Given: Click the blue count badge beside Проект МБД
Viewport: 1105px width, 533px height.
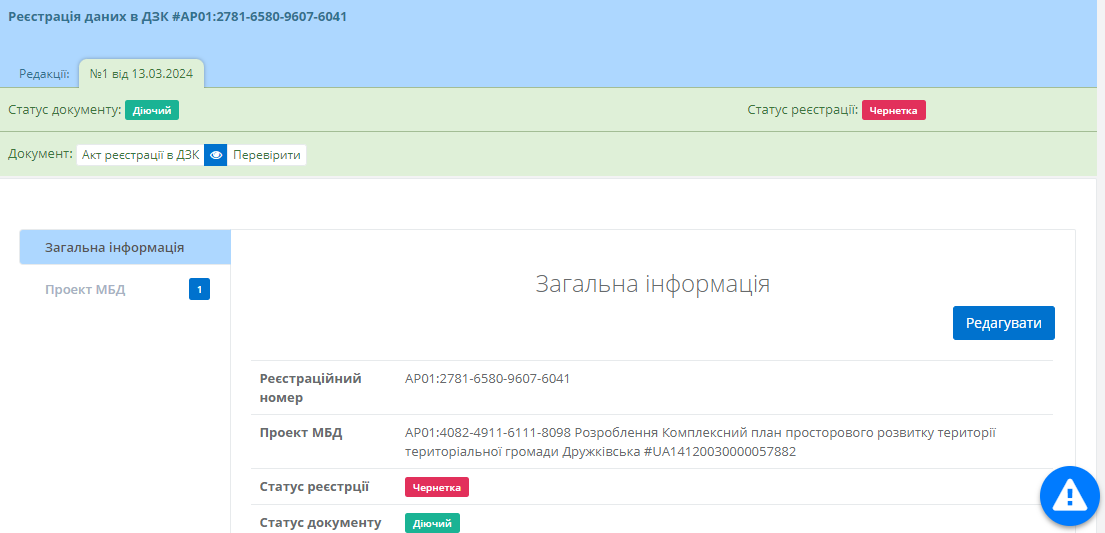Looking at the screenshot, I should pos(199,290).
